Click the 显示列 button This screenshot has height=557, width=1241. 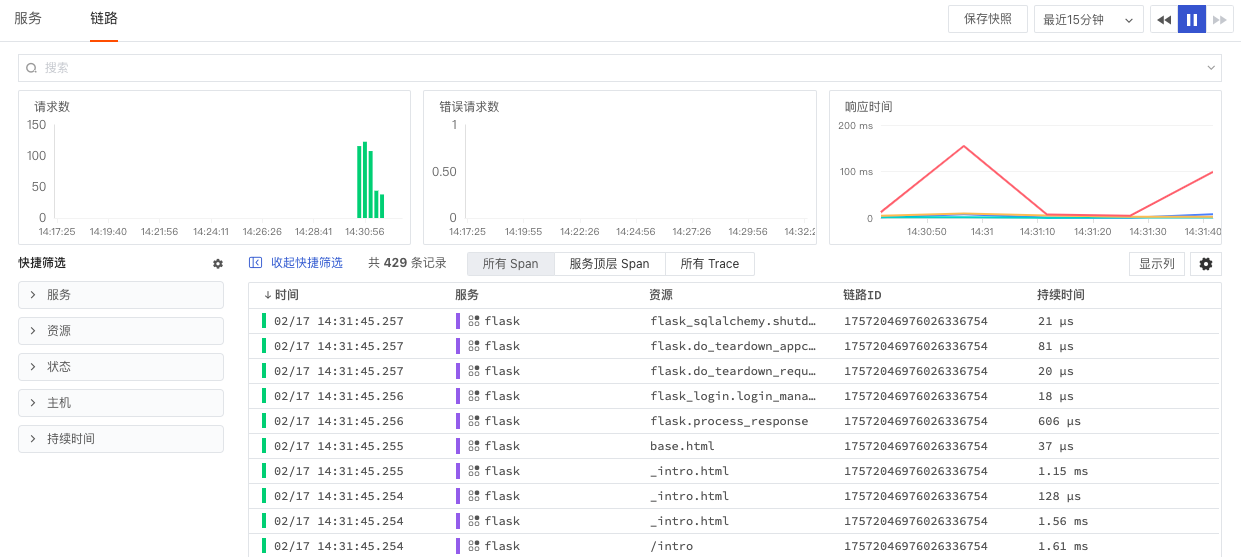click(x=1156, y=264)
